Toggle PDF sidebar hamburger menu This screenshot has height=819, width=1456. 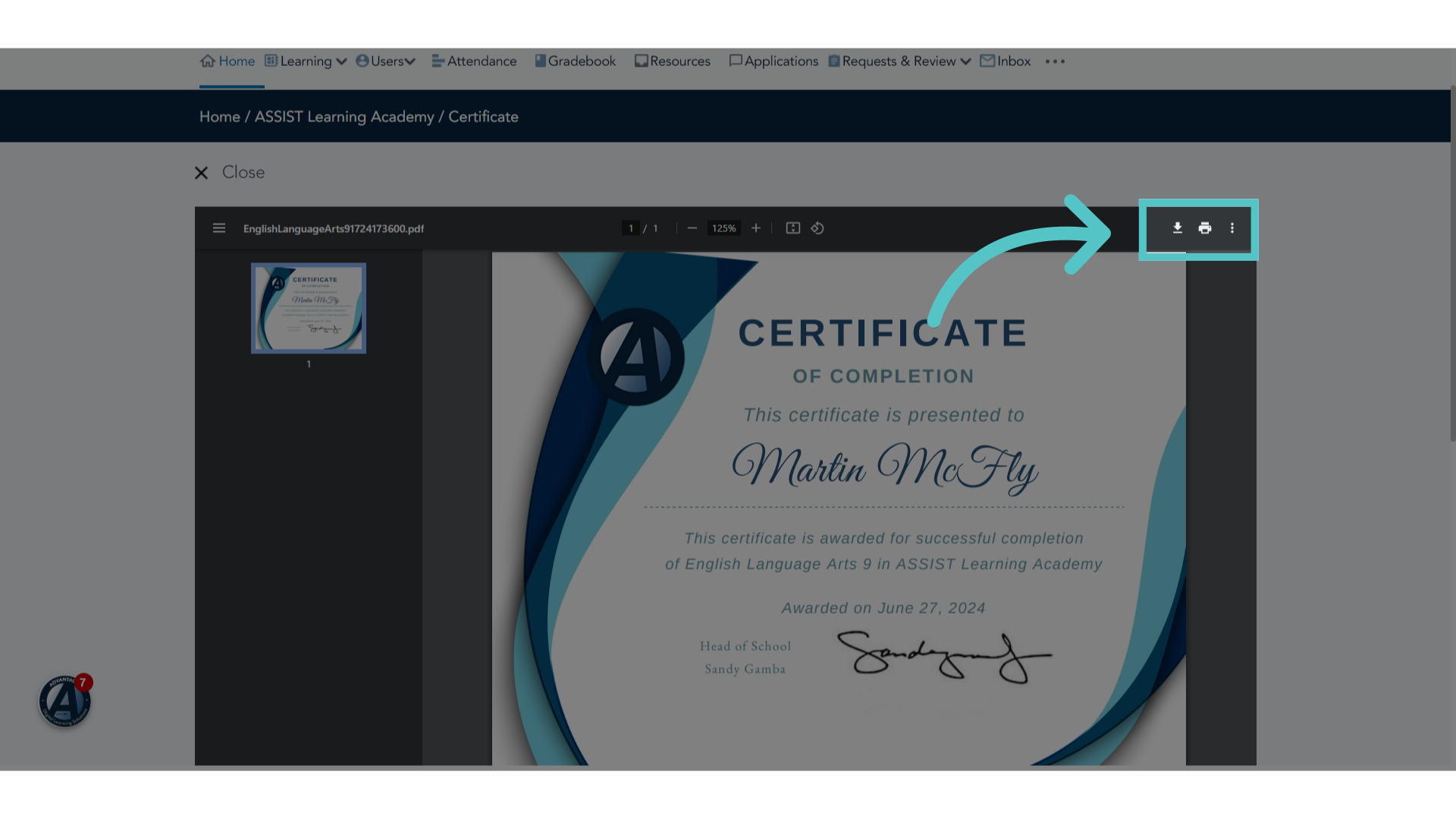click(219, 228)
